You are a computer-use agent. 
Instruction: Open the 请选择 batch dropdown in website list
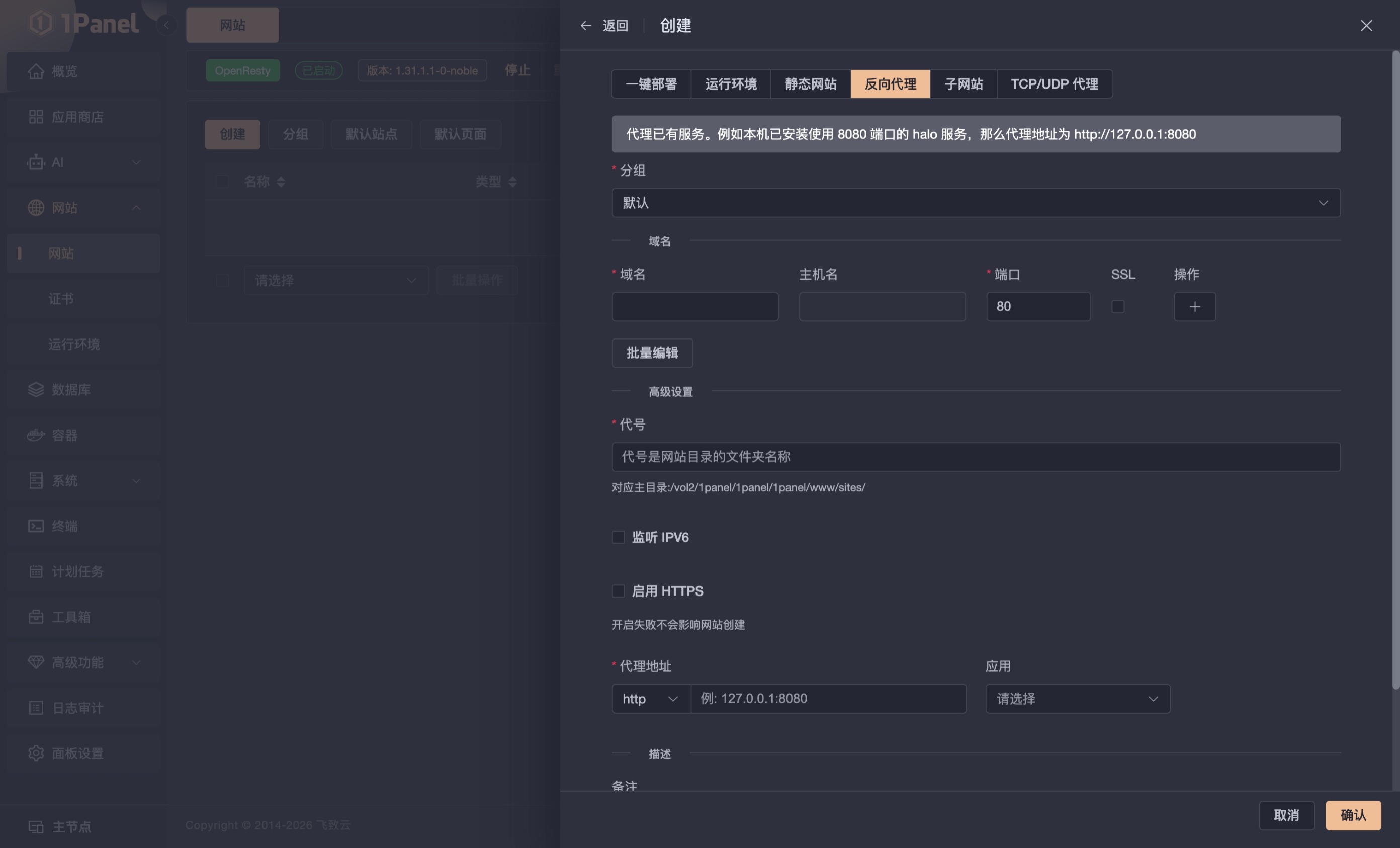(336, 280)
